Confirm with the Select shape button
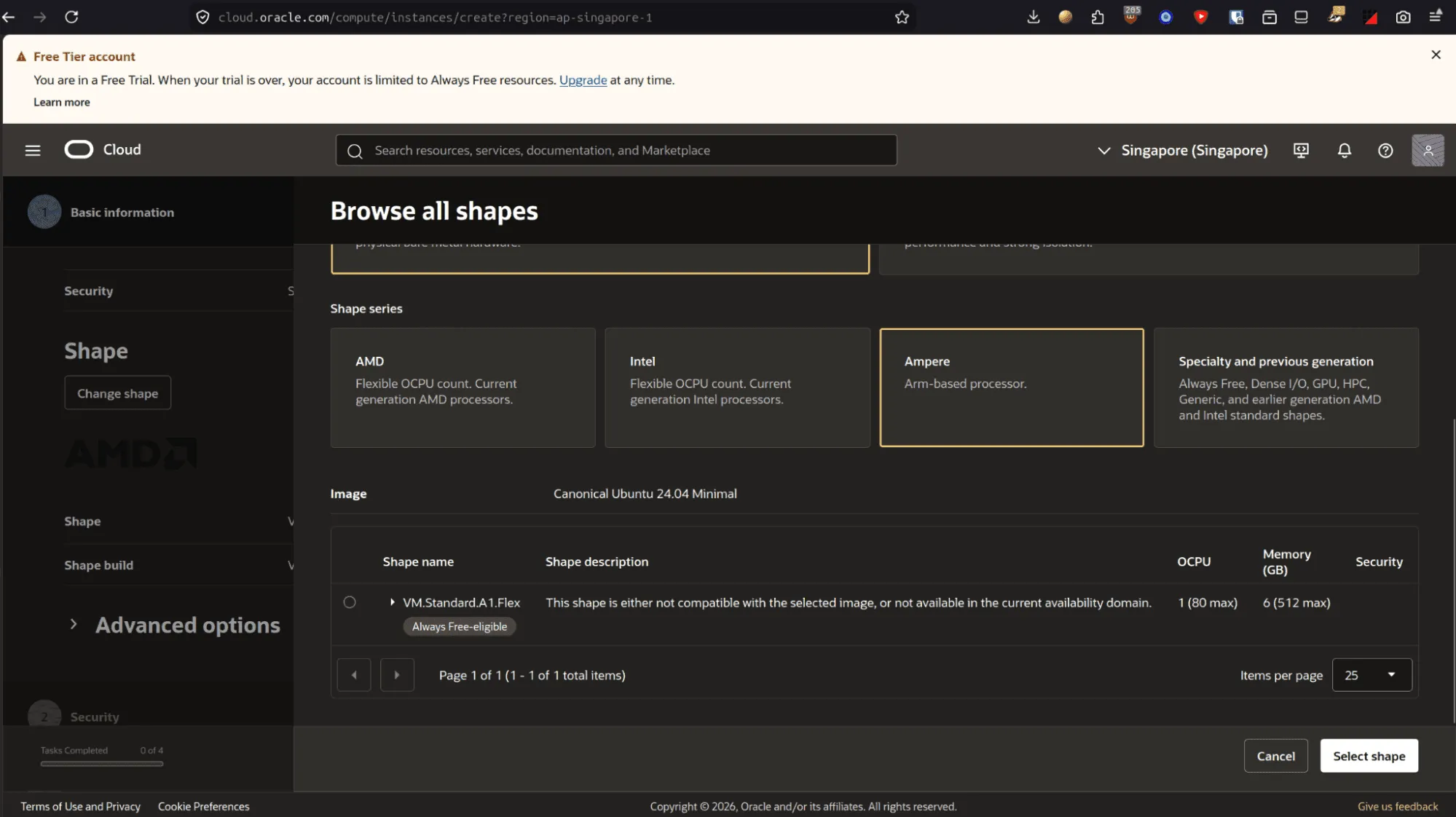 (x=1369, y=756)
